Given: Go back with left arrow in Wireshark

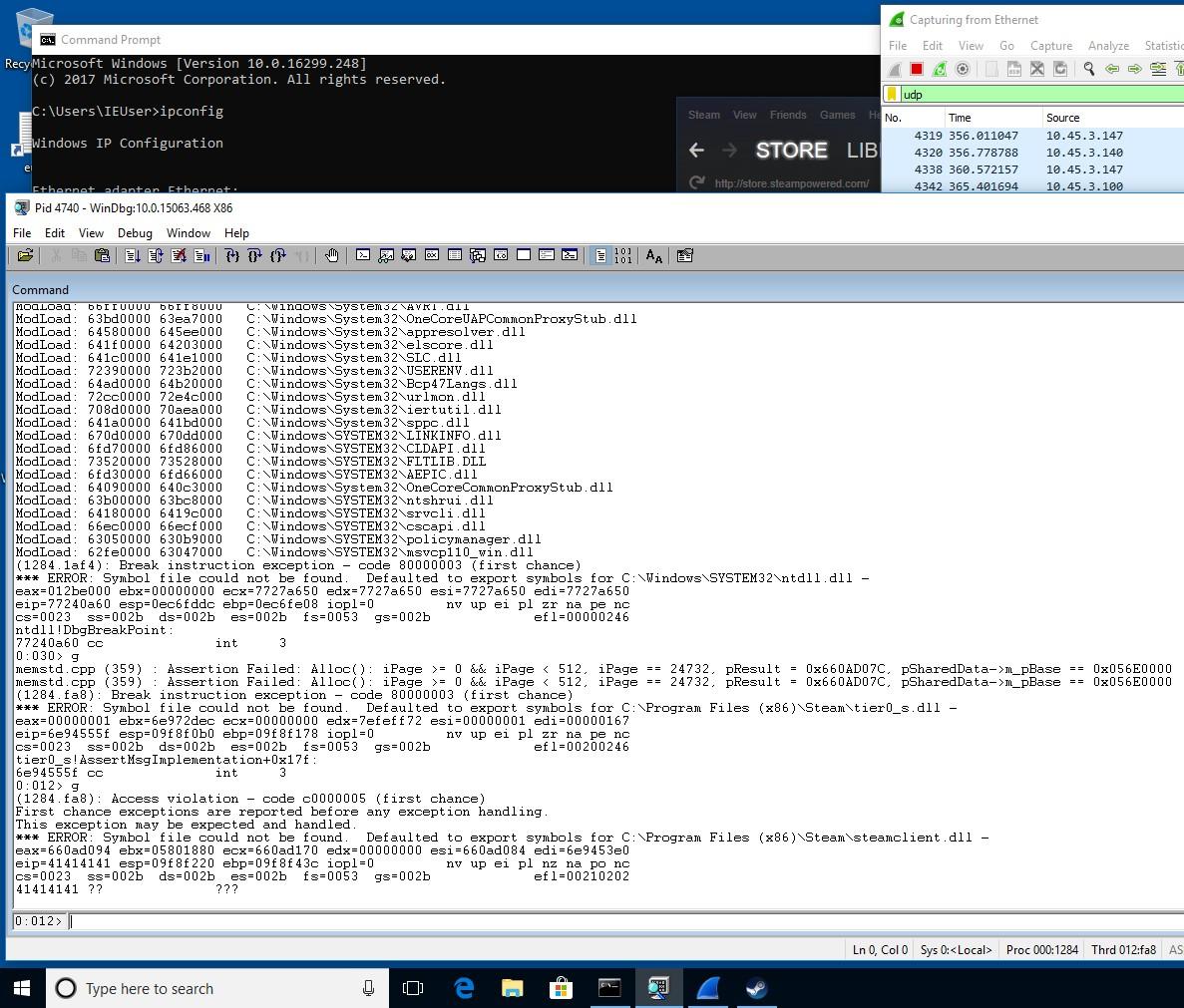Looking at the screenshot, I should coord(1111,69).
